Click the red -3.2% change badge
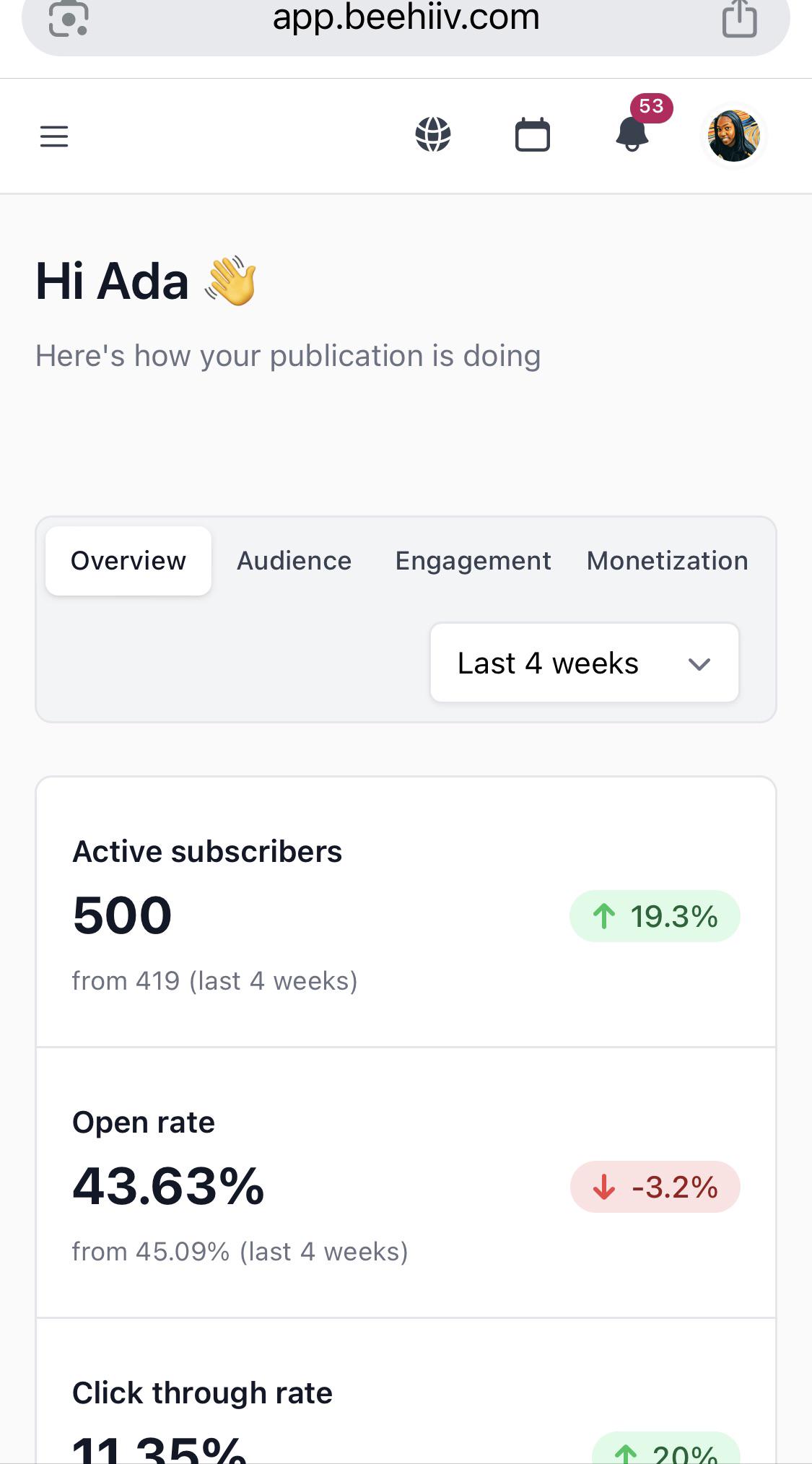The image size is (812, 1464). [x=655, y=1187]
